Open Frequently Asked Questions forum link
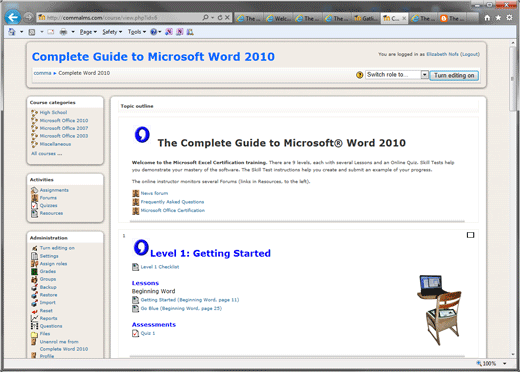520x372 pixels. coord(172,202)
